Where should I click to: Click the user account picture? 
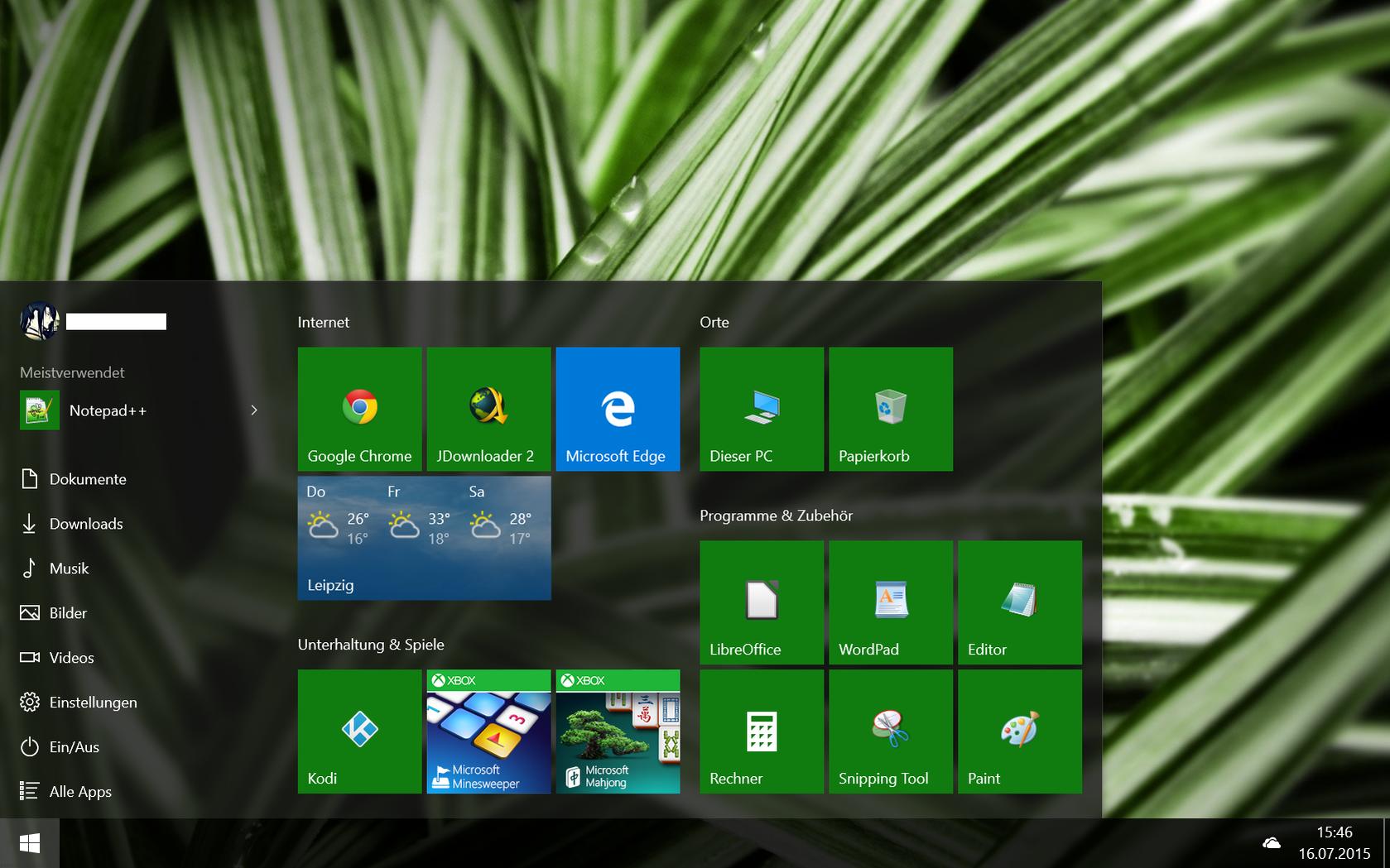[x=40, y=321]
